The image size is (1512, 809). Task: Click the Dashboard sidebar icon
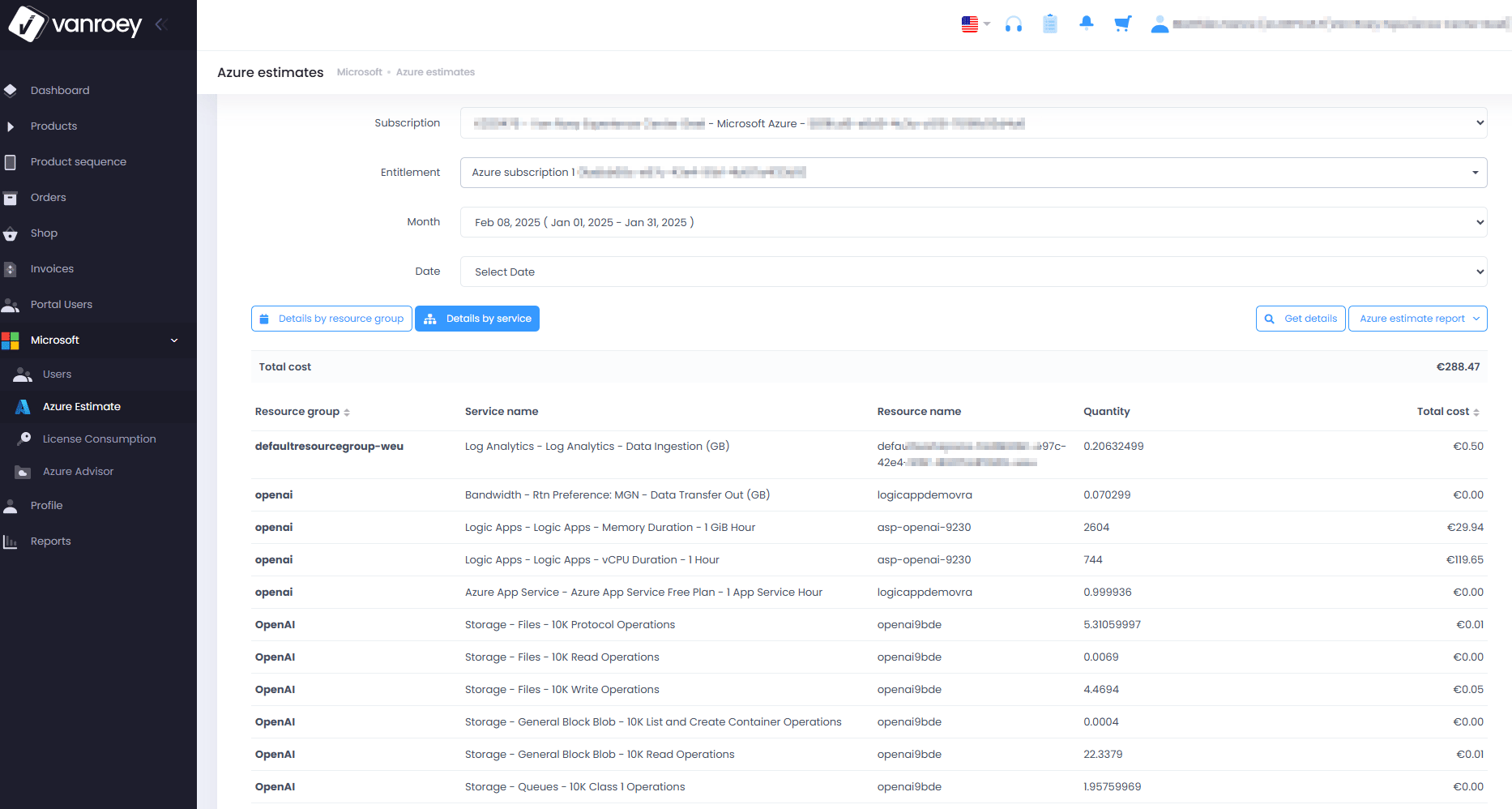click(11, 90)
